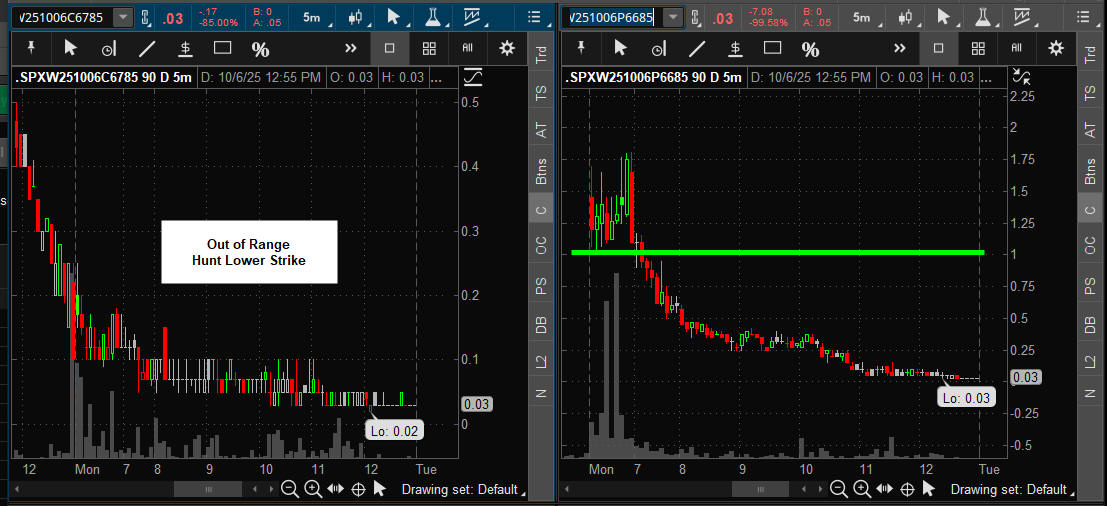Choose the percent tool in right chart toolbar
Image resolution: width=1107 pixels, height=506 pixels.
[x=810, y=49]
